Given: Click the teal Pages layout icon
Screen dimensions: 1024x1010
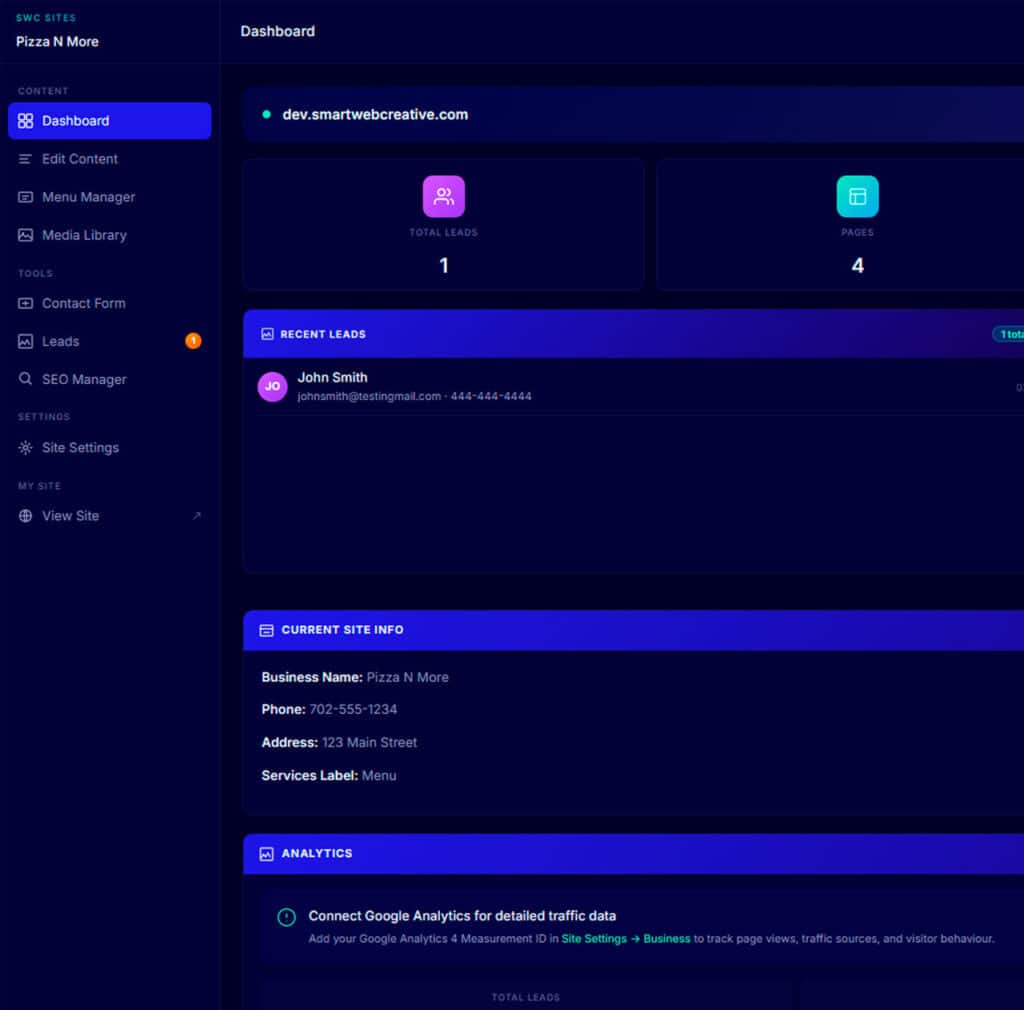Looking at the screenshot, I should coord(857,196).
